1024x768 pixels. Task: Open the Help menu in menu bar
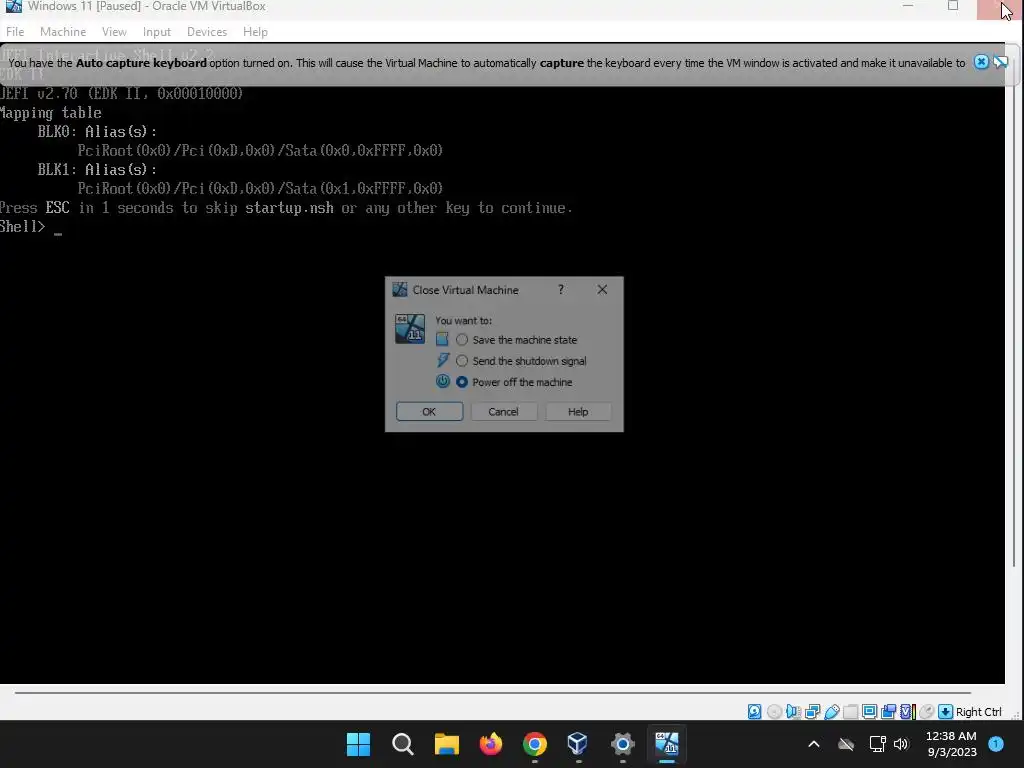pyautogui.click(x=255, y=31)
